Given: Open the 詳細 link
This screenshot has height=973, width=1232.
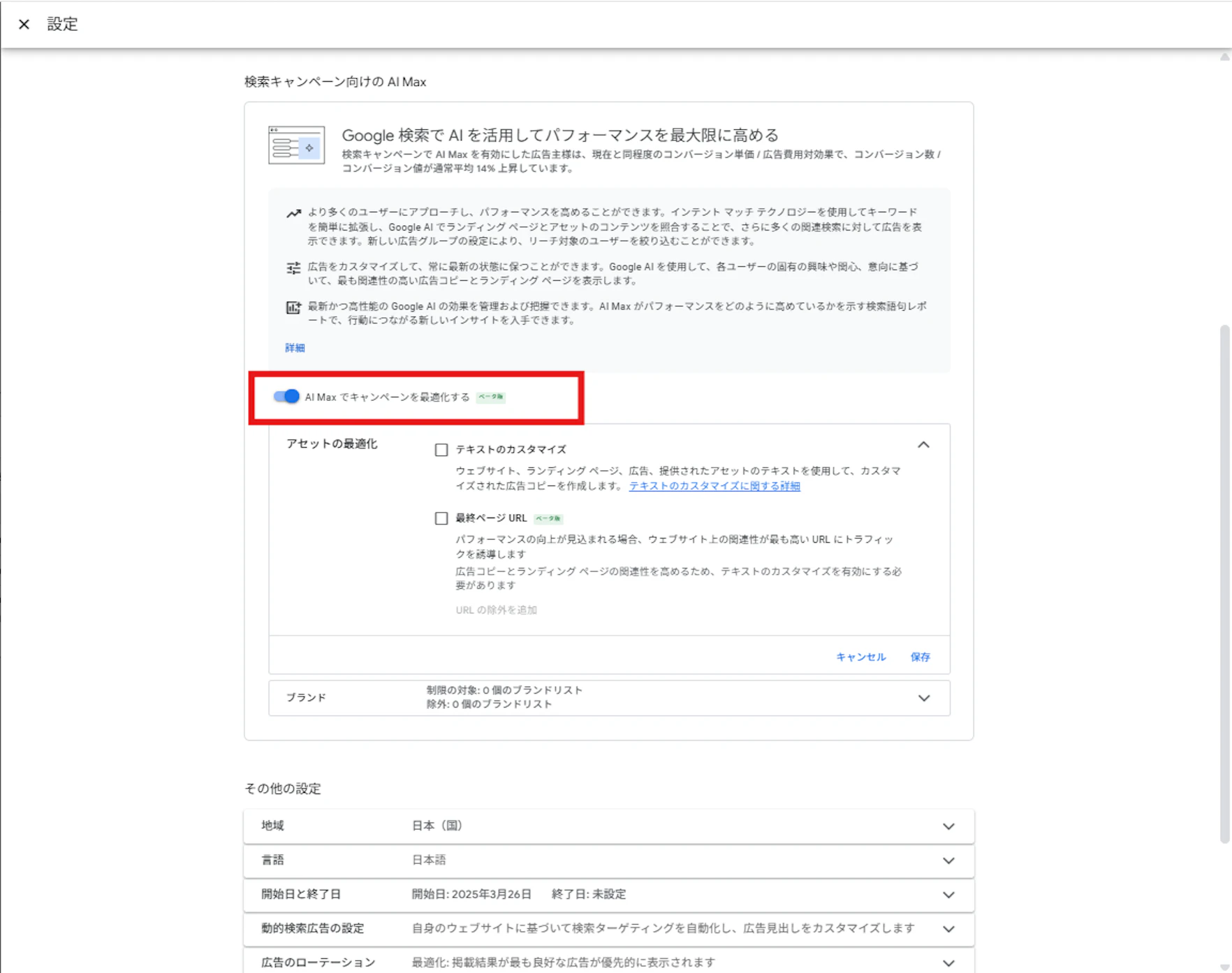Looking at the screenshot, I should (x=295, y=348).
